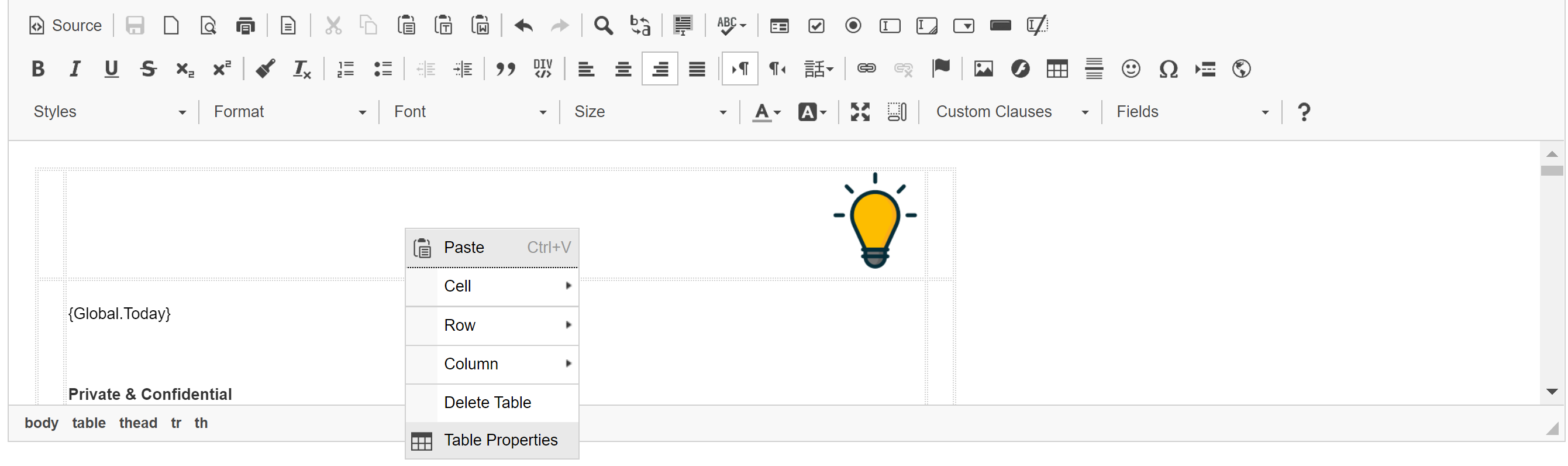This screenshot has width=1568, height=466.
Task: Toggle underline formatting
Action: point(111,69)
